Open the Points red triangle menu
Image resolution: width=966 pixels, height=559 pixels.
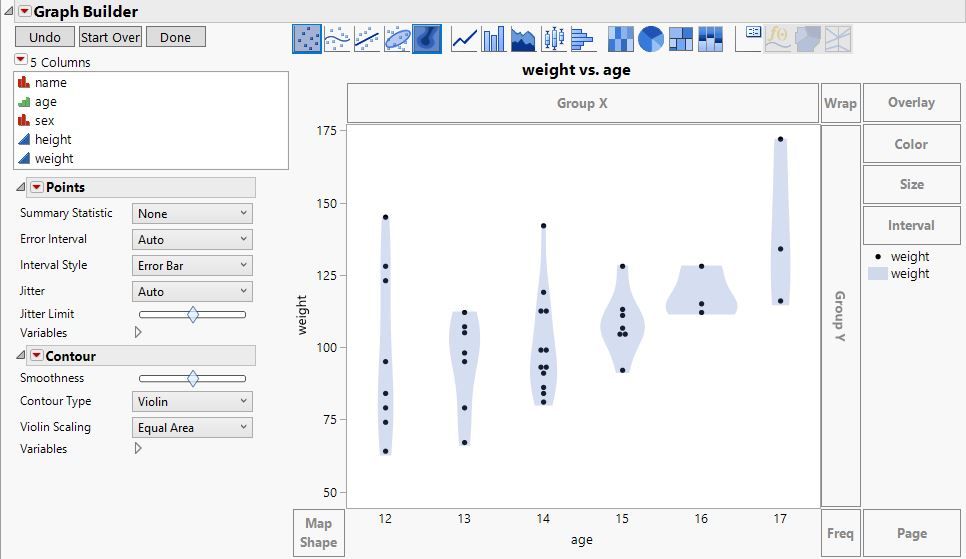tap(37, 187)
